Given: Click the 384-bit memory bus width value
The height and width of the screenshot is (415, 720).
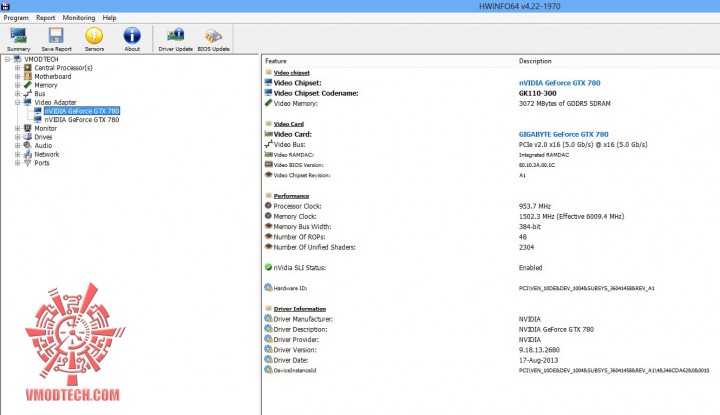Looking at the screenshot, I should pos(529,226).
